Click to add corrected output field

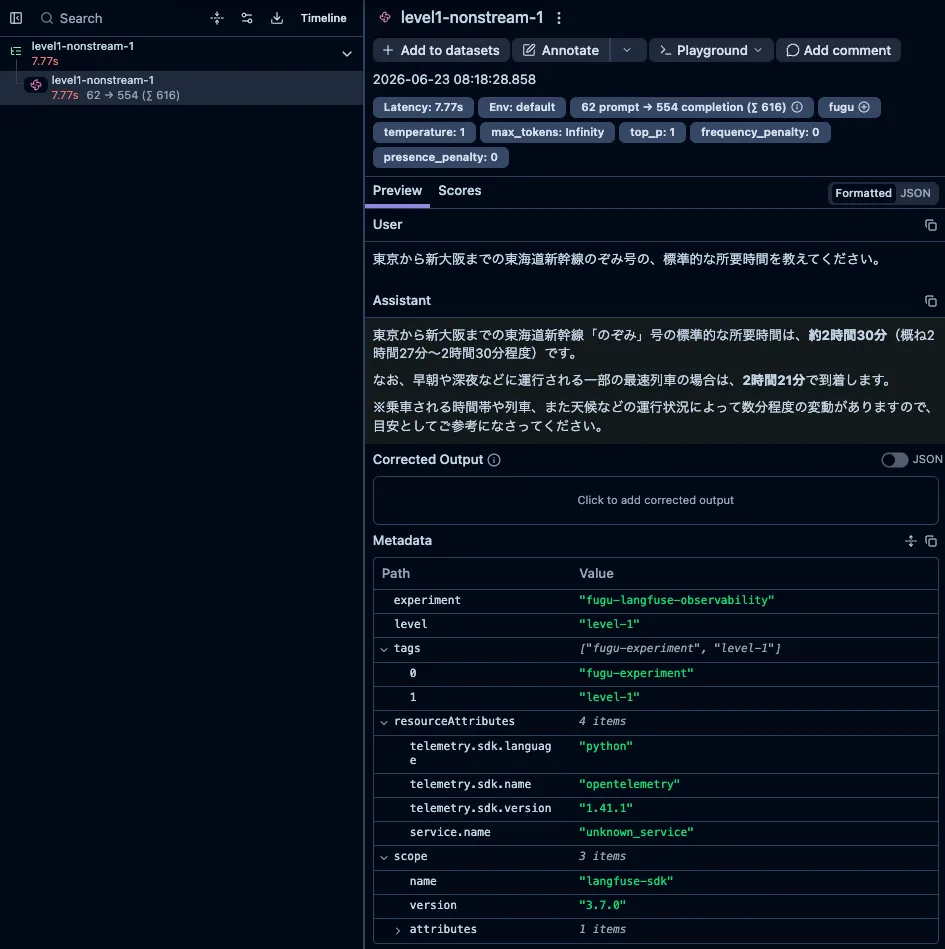point(656,501)
